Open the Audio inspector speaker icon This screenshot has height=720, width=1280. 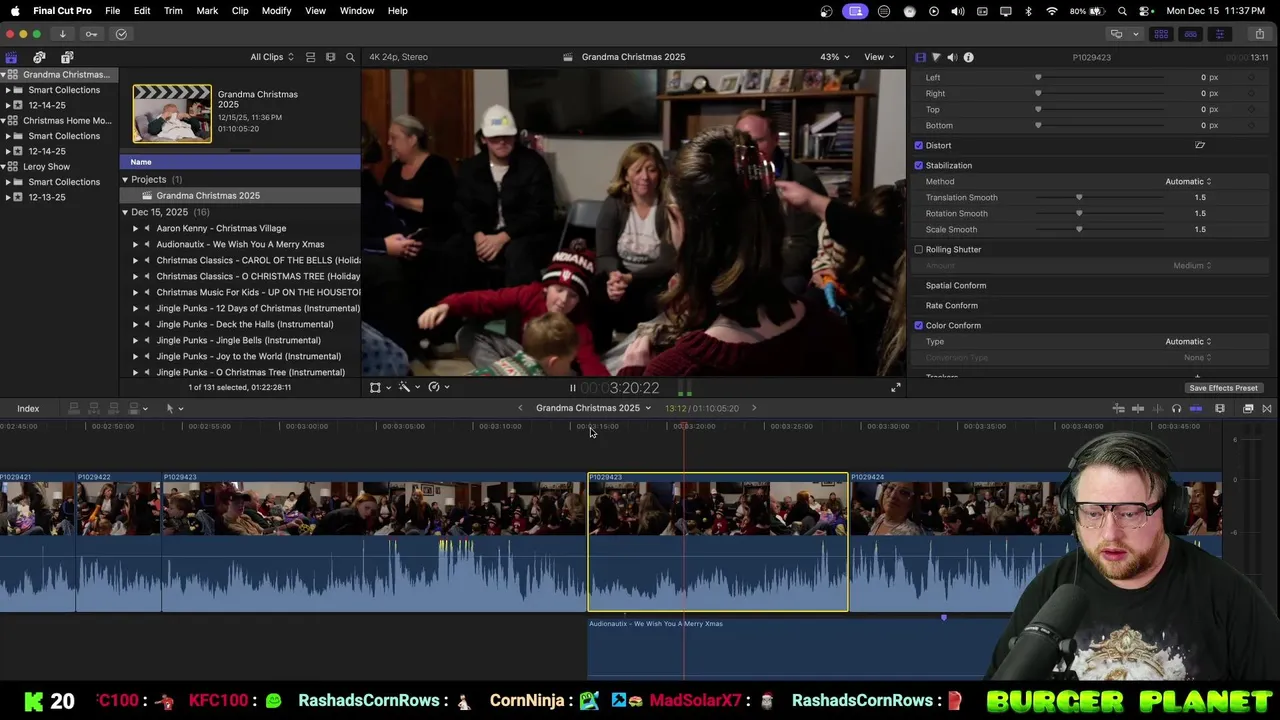click(x=952, y=57)
